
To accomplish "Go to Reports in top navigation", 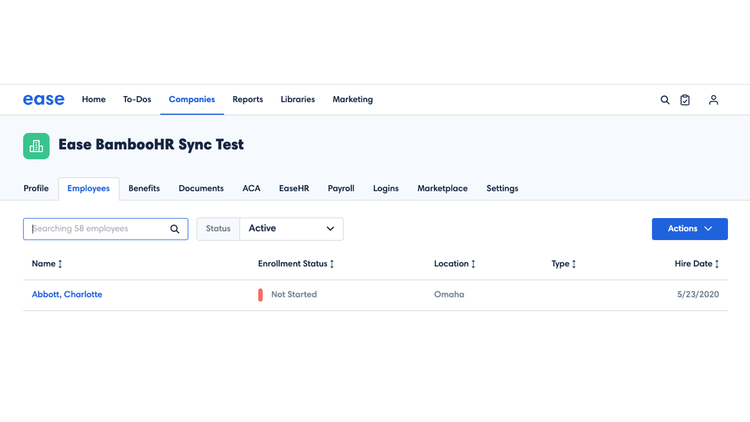I will [247, 99].
